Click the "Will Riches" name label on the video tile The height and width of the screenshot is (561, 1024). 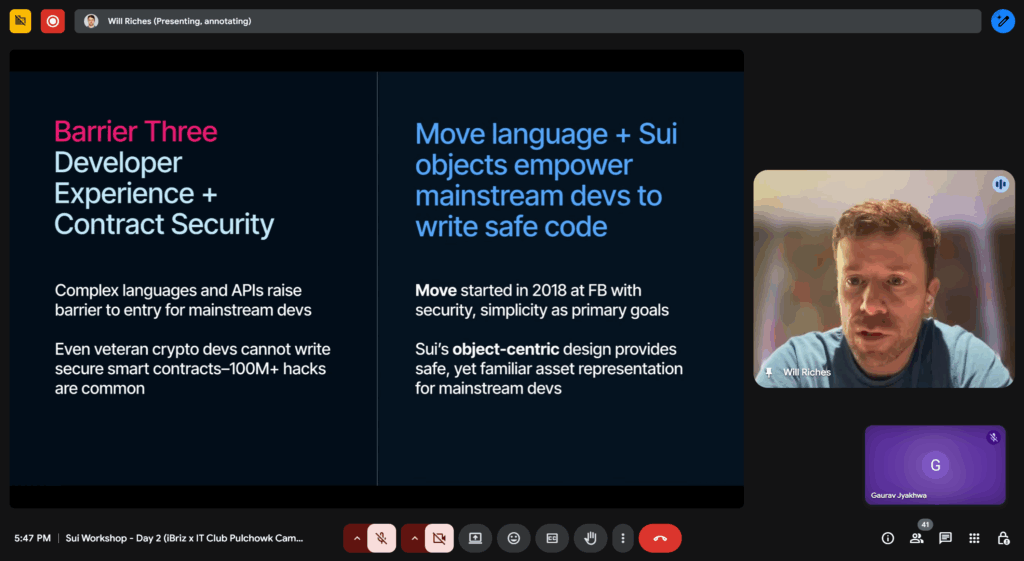pyautogui.click(x=807, y=372)
